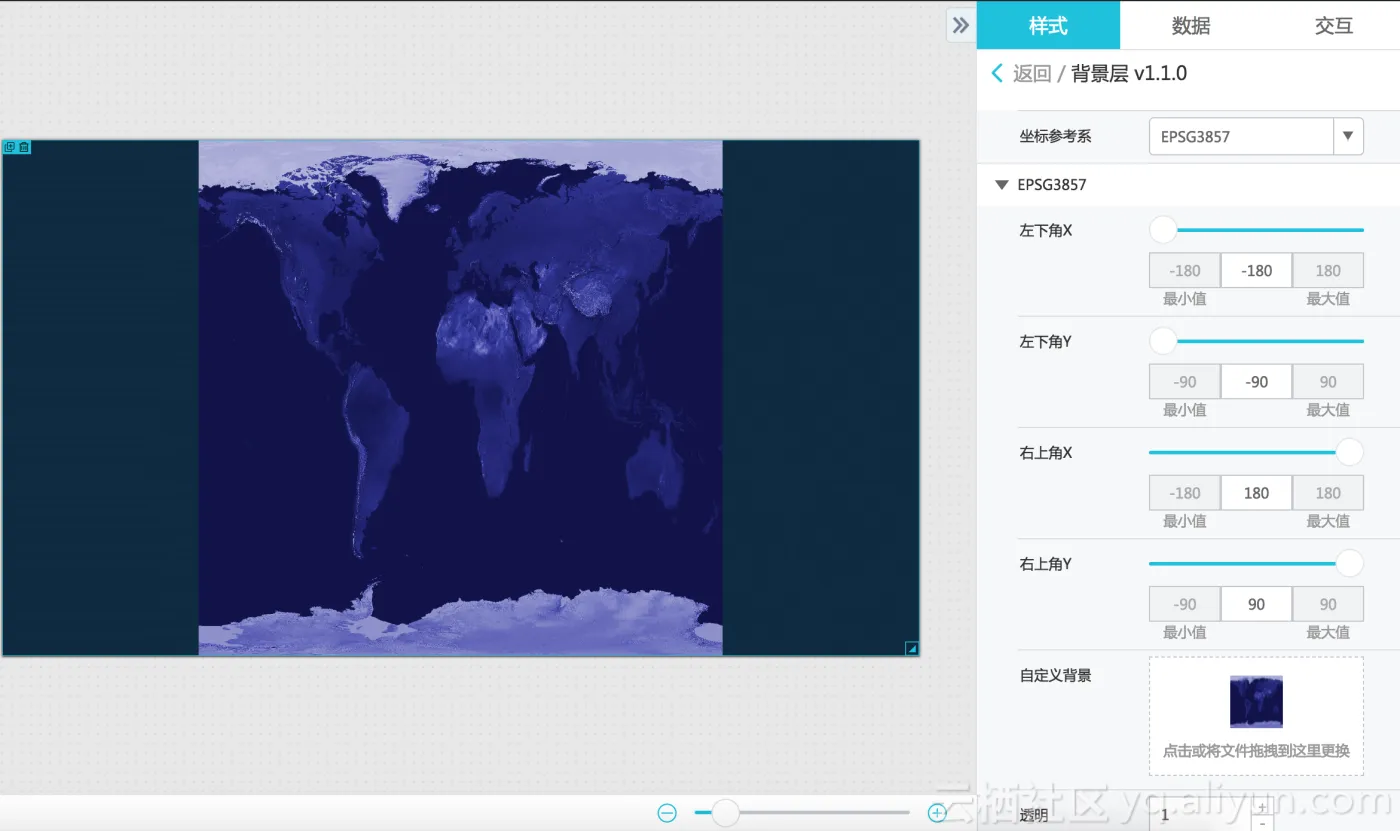Click the 右上角Y label
Viewport: 1400px width, 831px height.
pos(1046,563)
